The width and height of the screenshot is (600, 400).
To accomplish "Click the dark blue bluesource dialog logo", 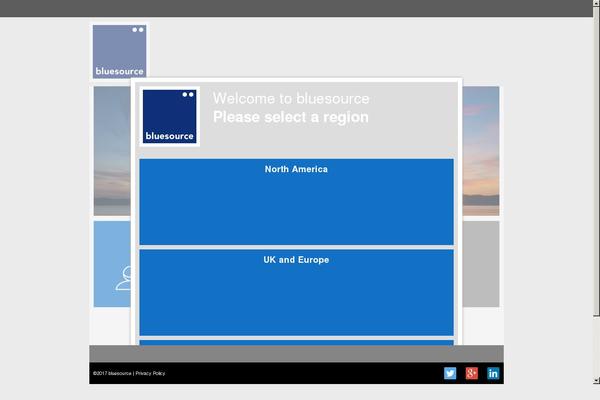I will click(x=170, y=116).
